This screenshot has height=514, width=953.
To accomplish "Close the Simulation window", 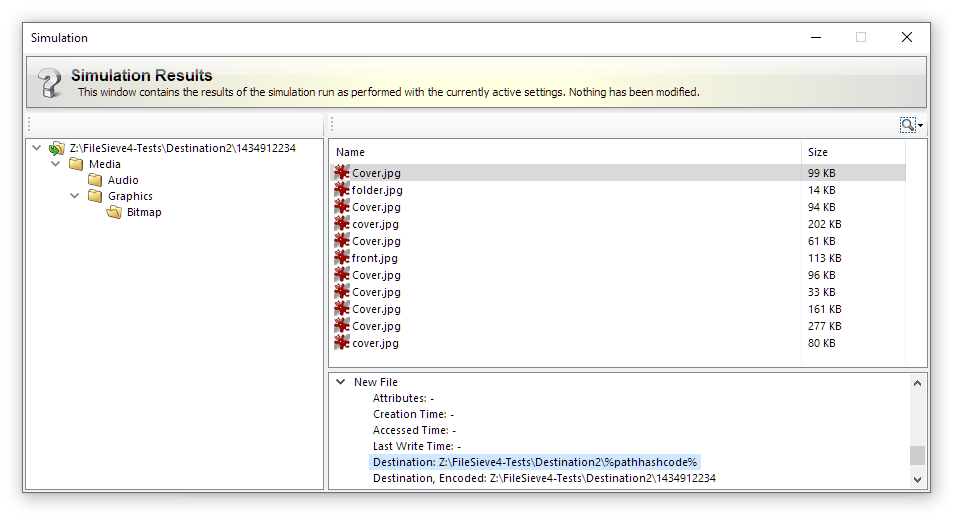I will click(x=907, y=37).
